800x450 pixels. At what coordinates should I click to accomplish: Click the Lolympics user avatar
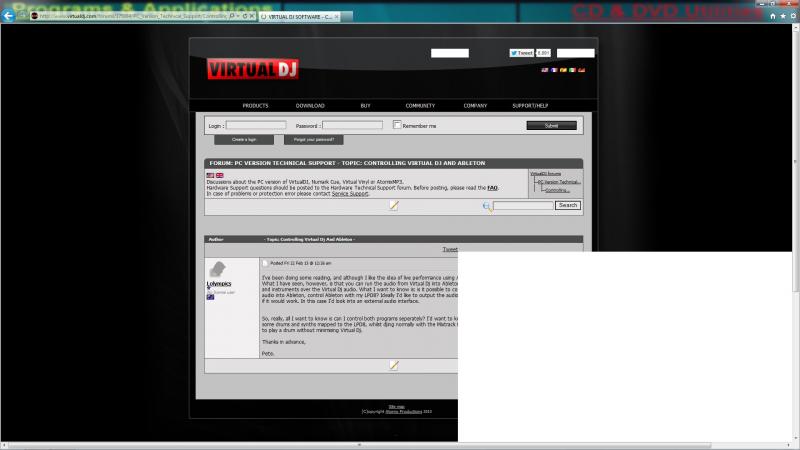[x=217, y=268]
